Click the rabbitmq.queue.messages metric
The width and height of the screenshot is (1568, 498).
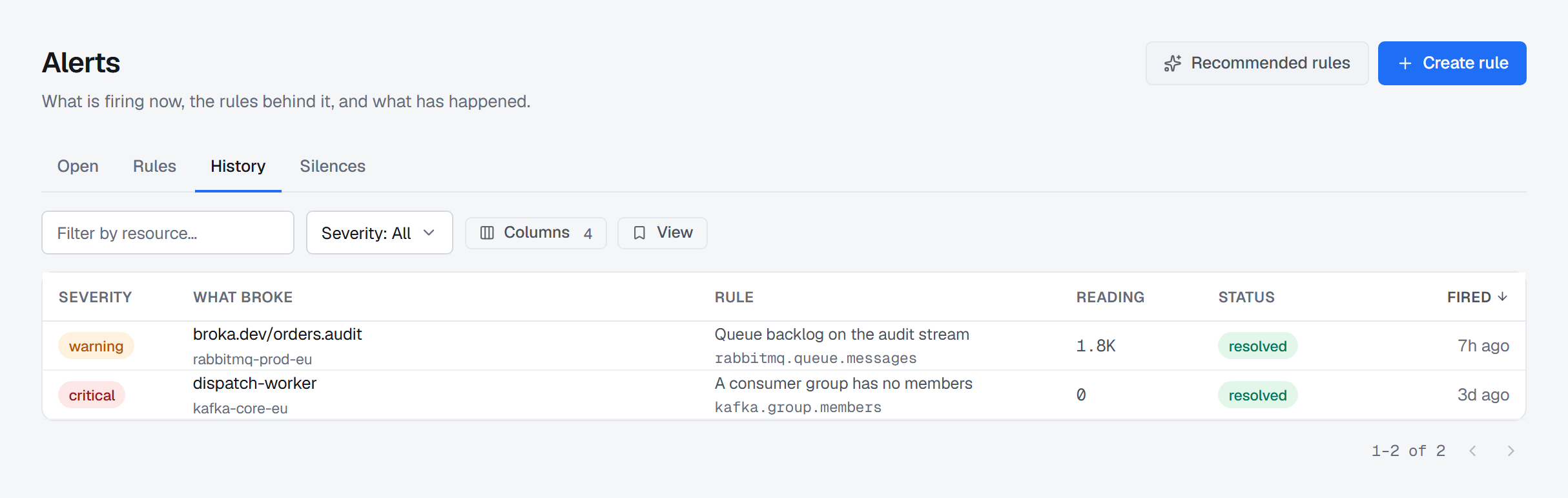[816, 358]
